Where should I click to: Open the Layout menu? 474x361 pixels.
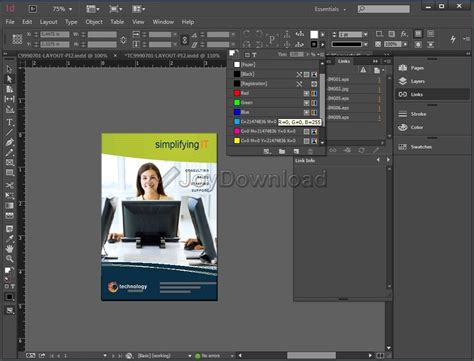click(49, 22)
